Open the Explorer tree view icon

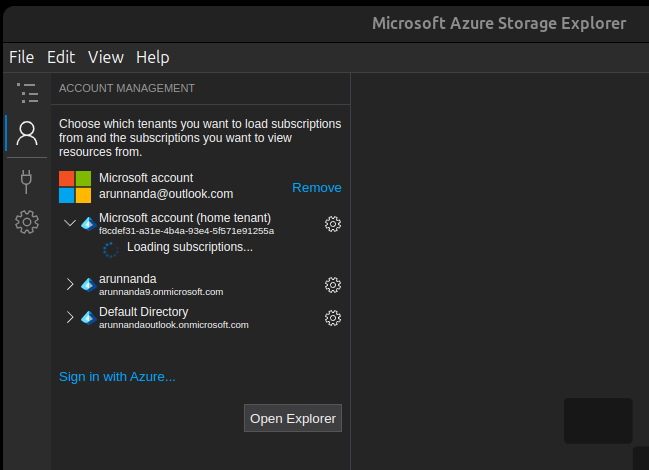(x=27, y=93)
